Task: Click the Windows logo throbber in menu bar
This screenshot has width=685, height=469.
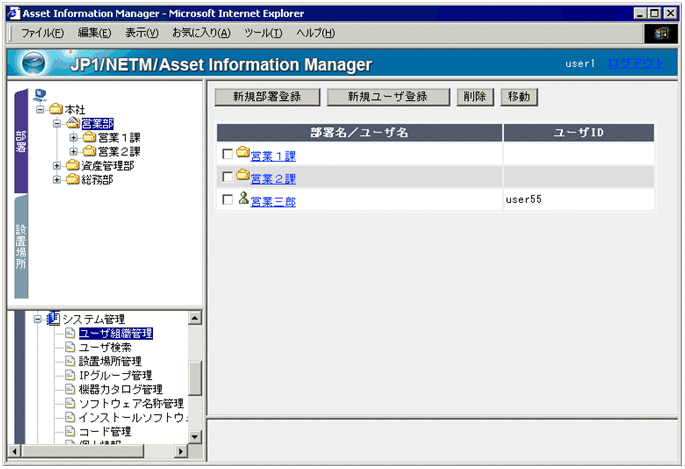Action: [661, 33]
